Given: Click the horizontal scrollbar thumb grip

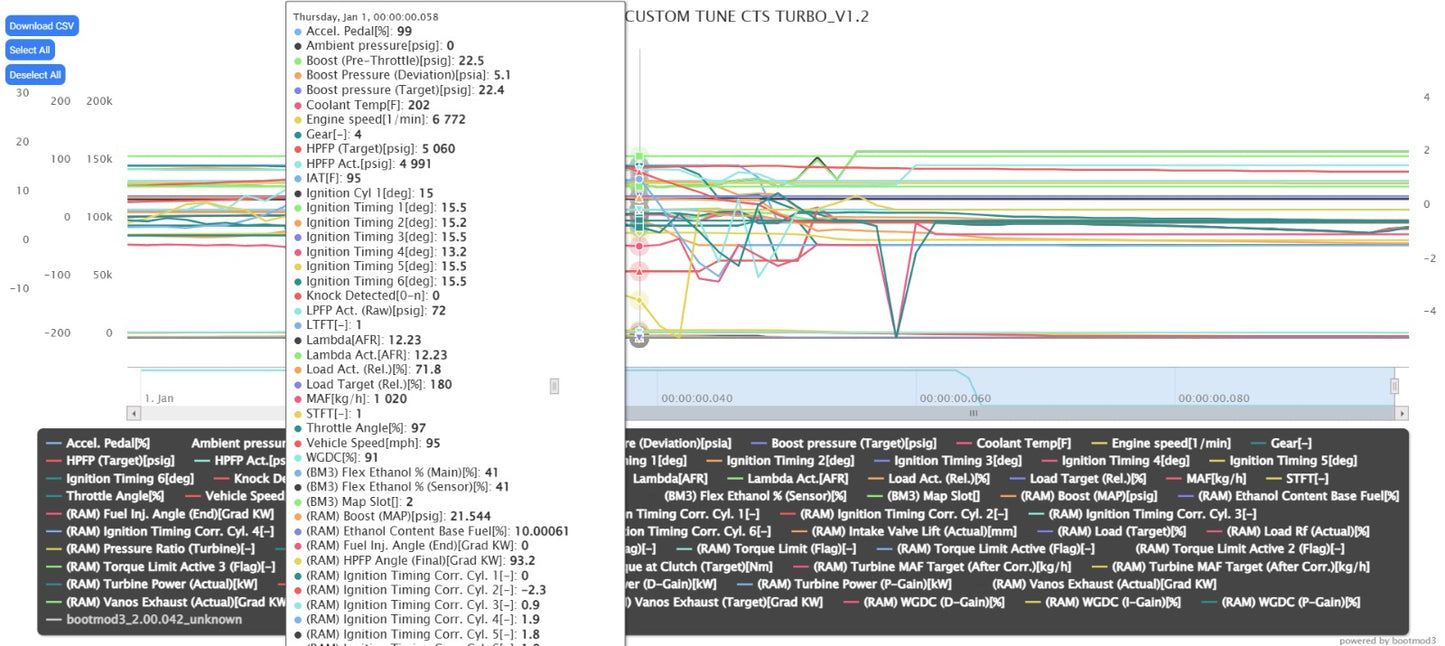Looking at the screenshot, I should pos(972,413).
